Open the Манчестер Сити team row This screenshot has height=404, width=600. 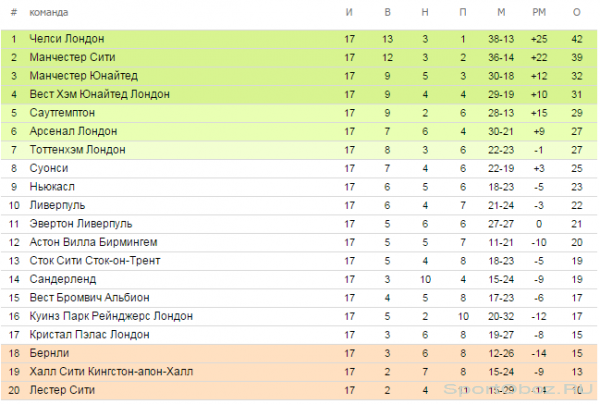point(299,57)
